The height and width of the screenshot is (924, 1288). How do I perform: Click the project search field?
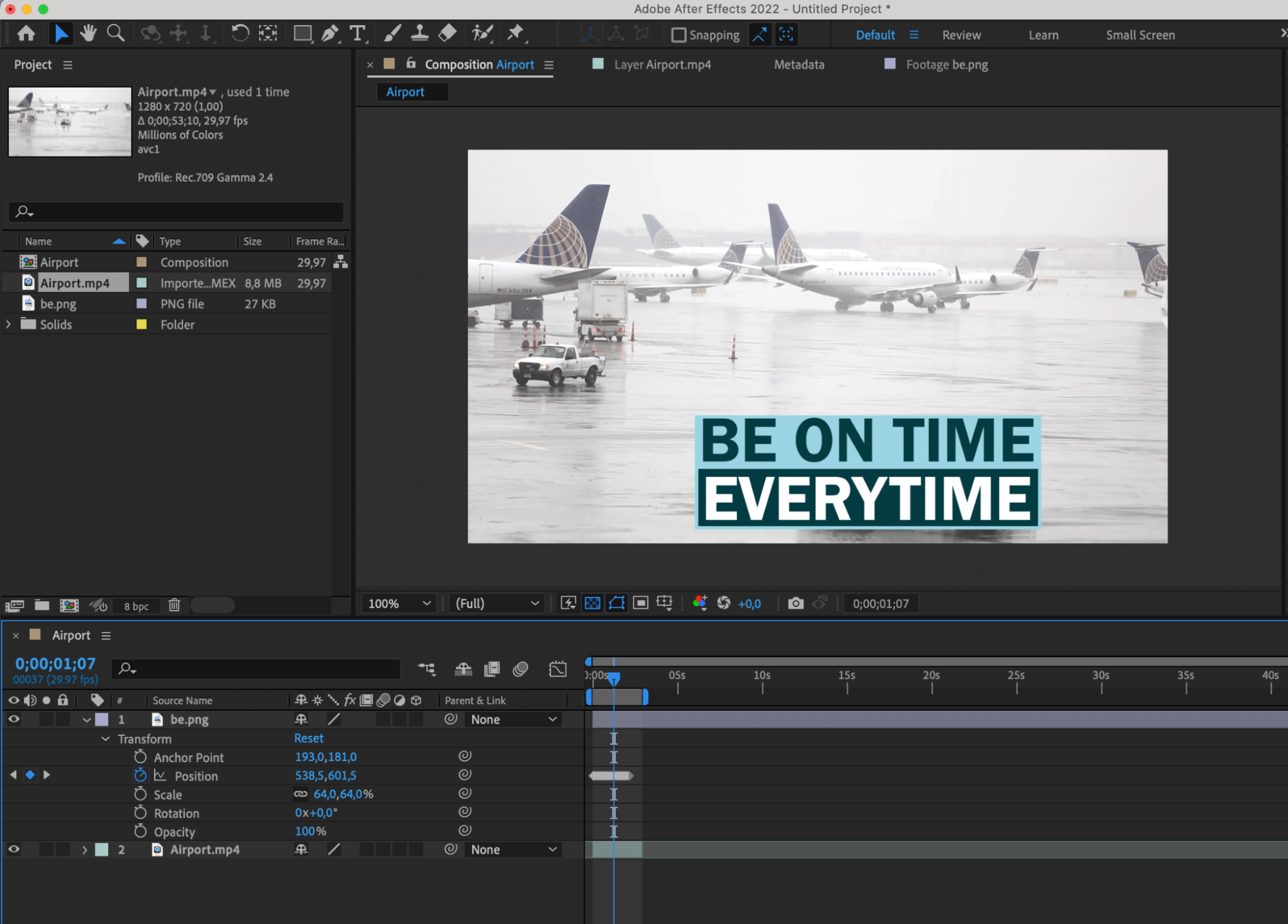coord(180,211)
